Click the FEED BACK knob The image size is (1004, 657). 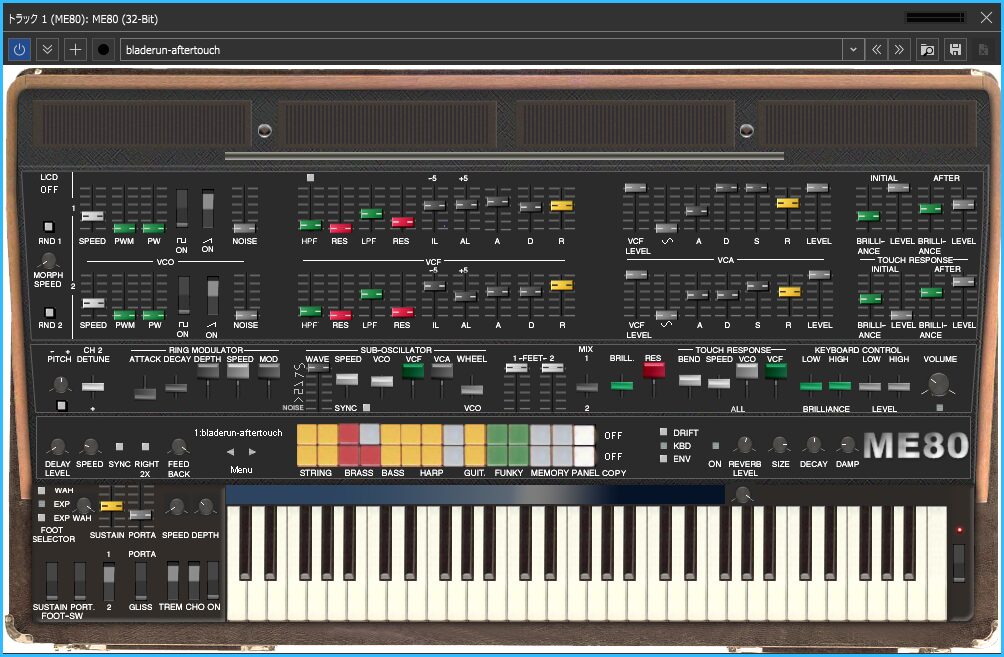pos(178,446)
